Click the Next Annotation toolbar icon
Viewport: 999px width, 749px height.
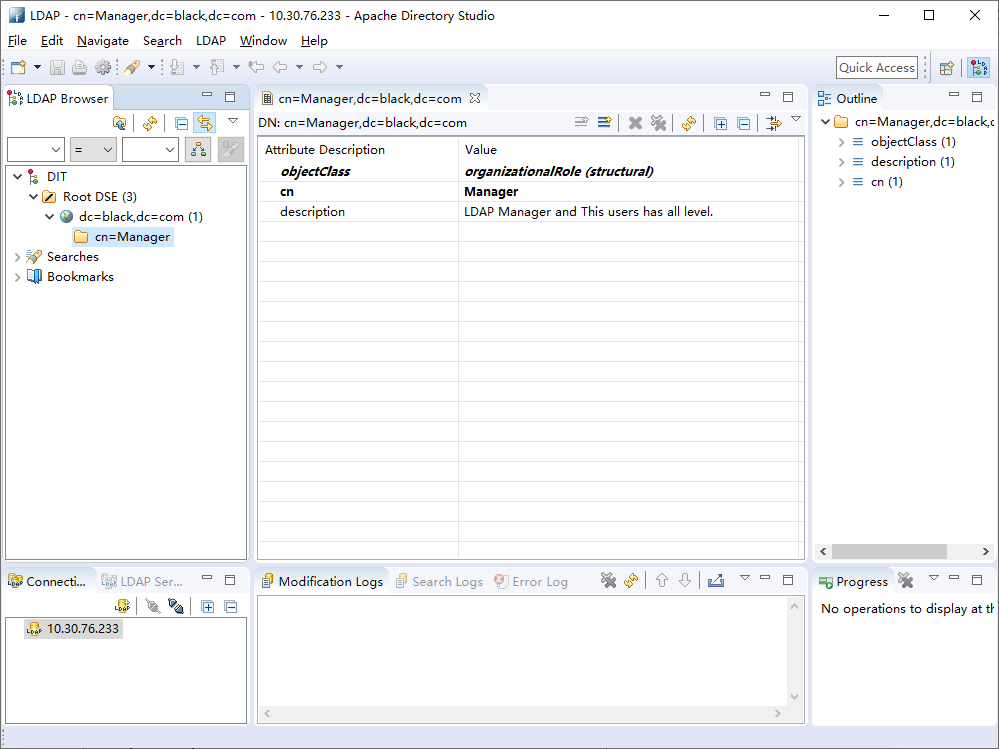177,67
